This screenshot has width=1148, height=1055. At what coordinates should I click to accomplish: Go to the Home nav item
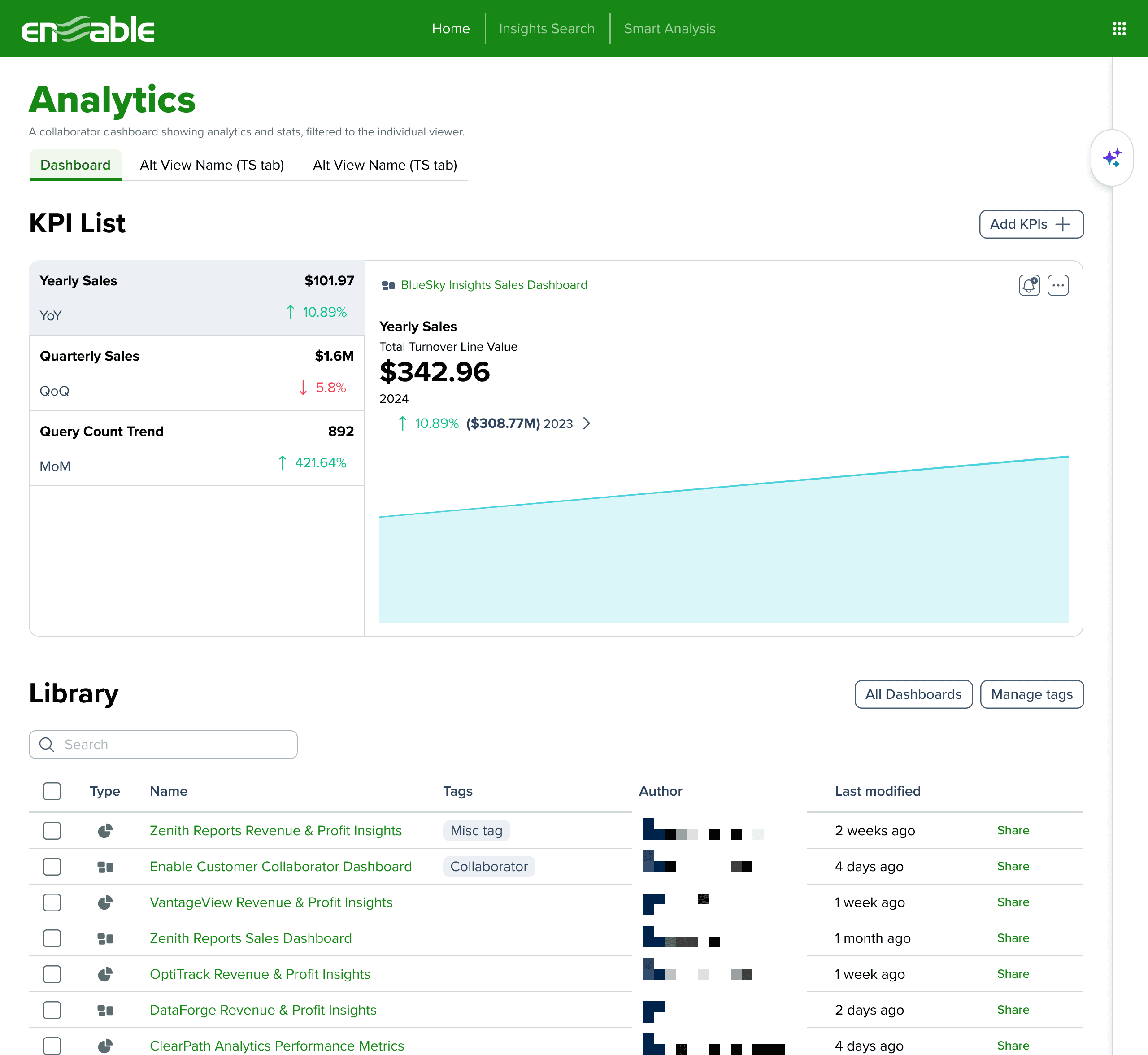[x=451, y=29]
